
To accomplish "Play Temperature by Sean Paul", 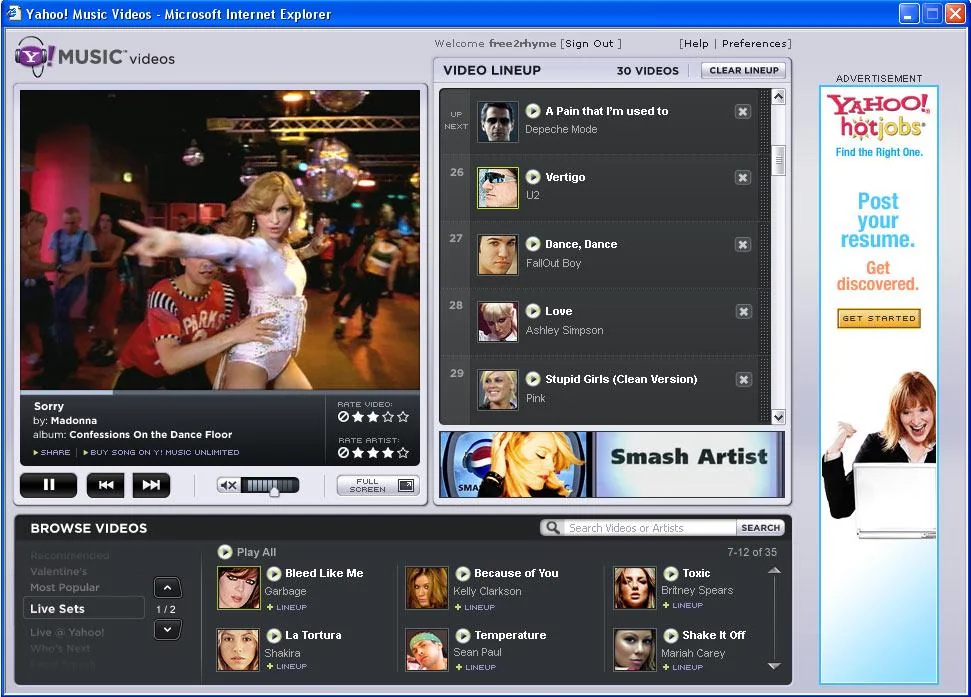I will [x=463, y=635].
